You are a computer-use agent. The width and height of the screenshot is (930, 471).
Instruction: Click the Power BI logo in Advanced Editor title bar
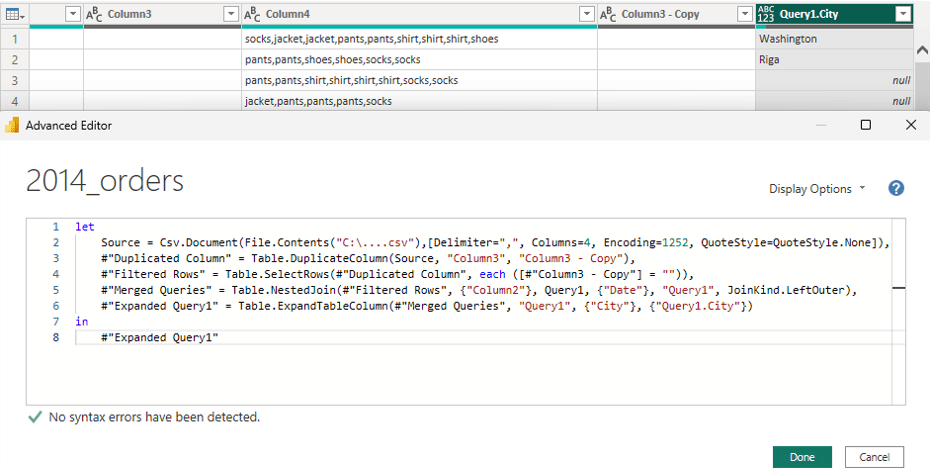coord(13,125)
